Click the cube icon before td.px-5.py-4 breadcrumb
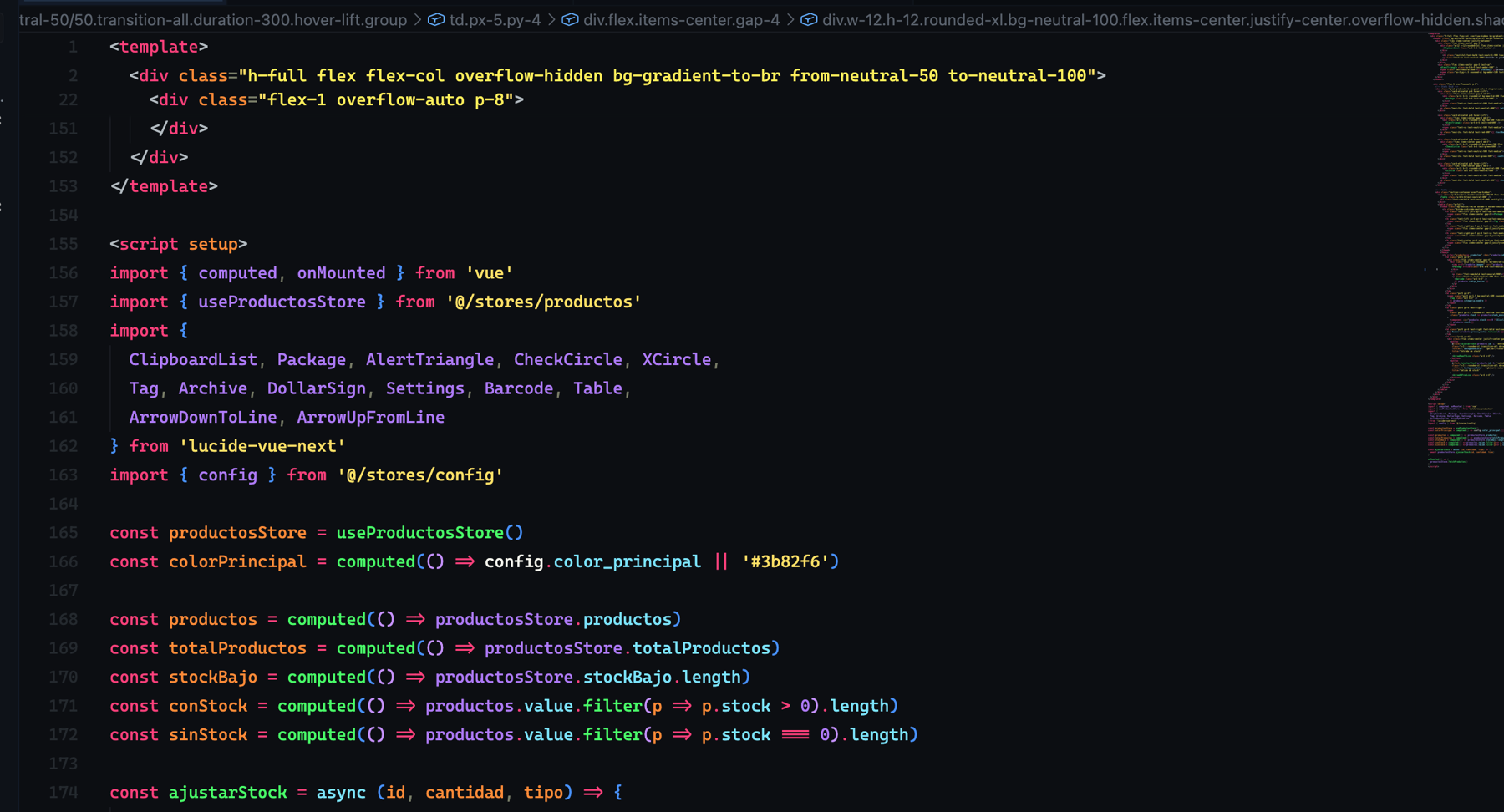The width and height of the screenshot is (1504, 812). pos(436,19)
